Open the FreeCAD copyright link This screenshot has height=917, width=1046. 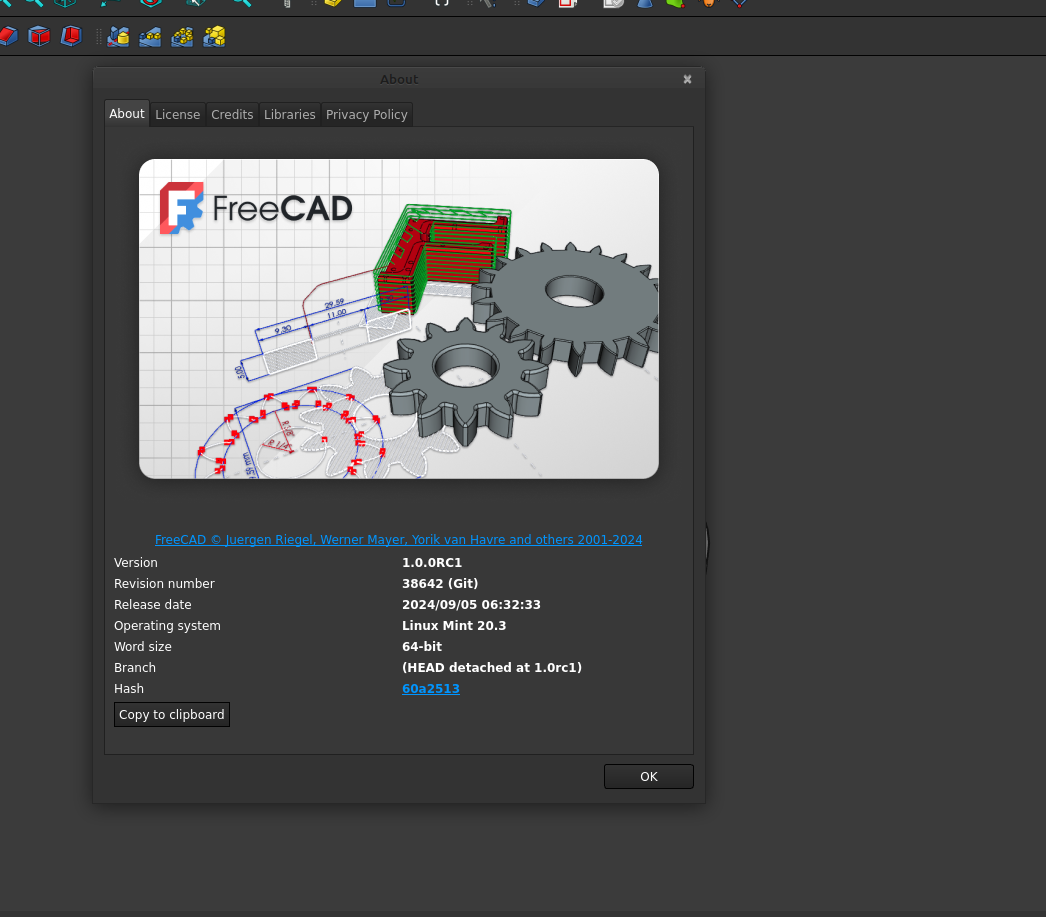(x=398, y=540)
